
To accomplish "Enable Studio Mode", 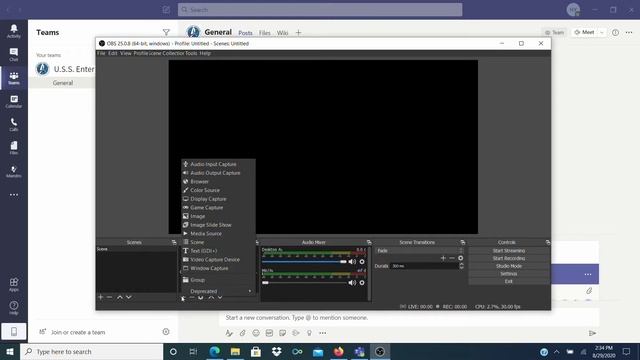I will pos(509,266).
